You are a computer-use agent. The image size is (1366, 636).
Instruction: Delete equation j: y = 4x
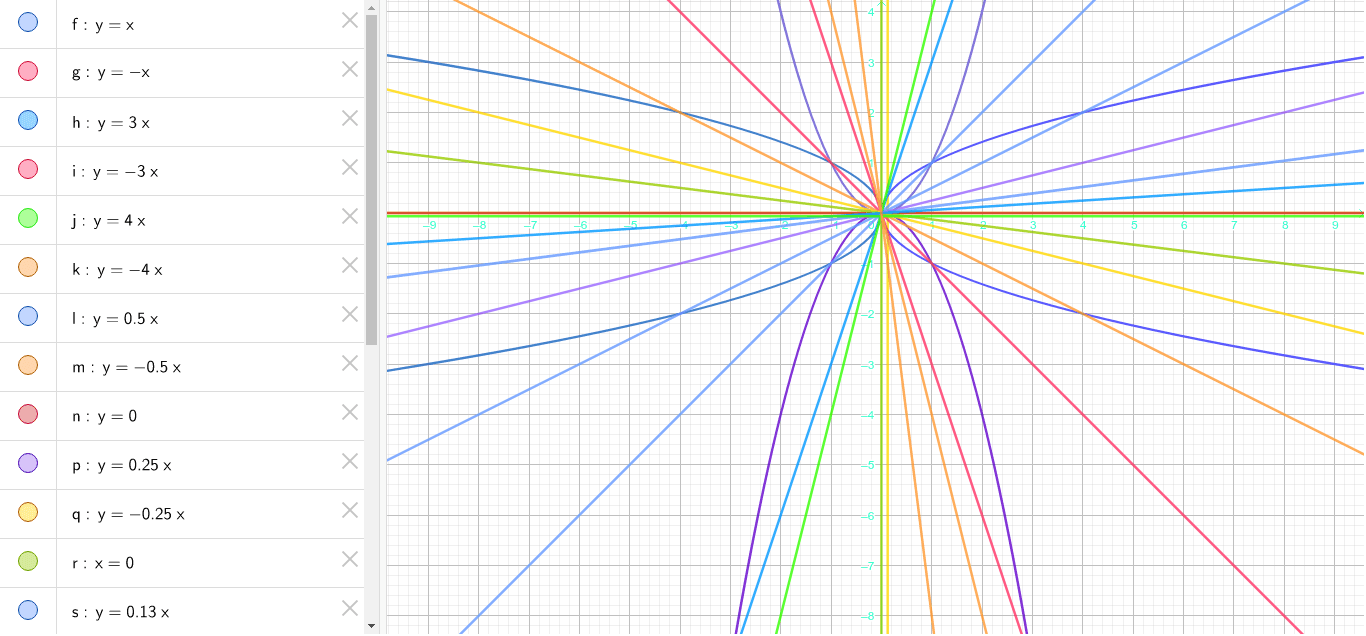[x=350, y=216]
